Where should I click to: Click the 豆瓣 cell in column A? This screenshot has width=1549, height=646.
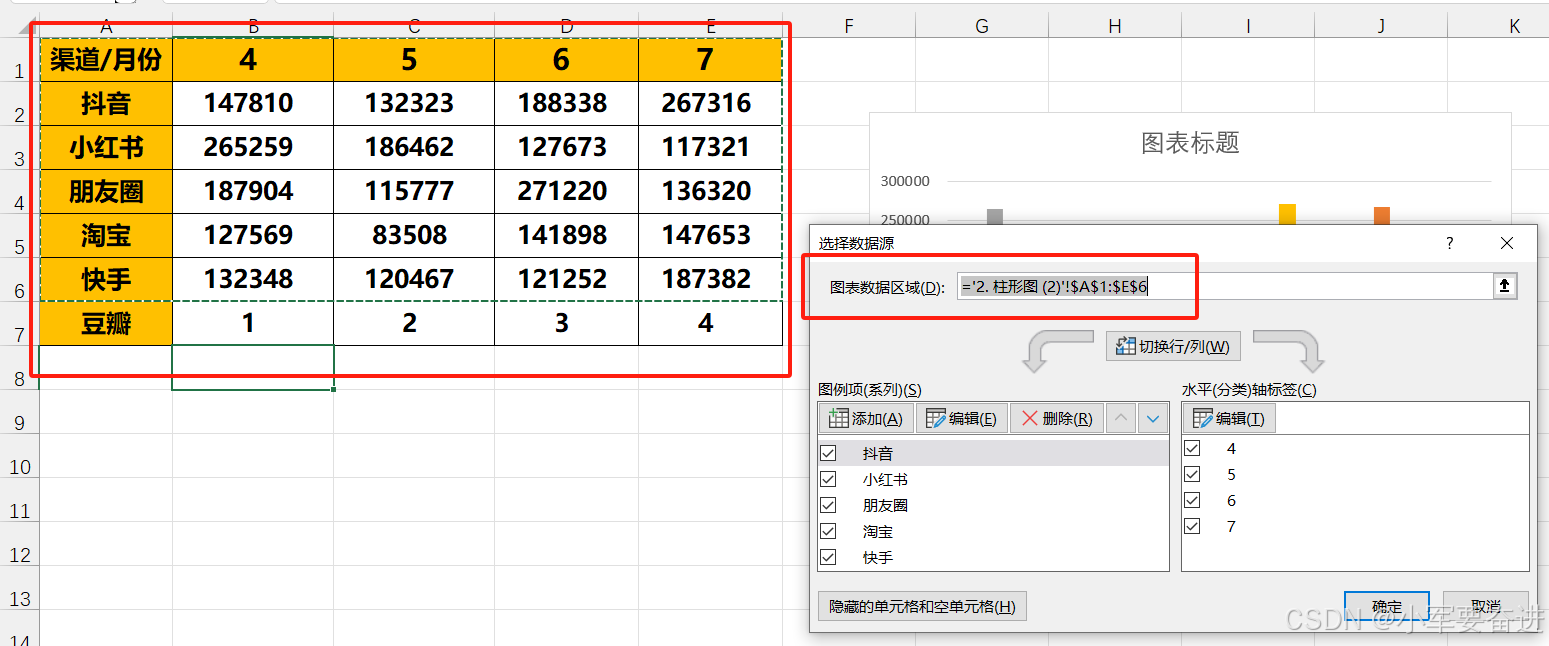tap(106, 324)
